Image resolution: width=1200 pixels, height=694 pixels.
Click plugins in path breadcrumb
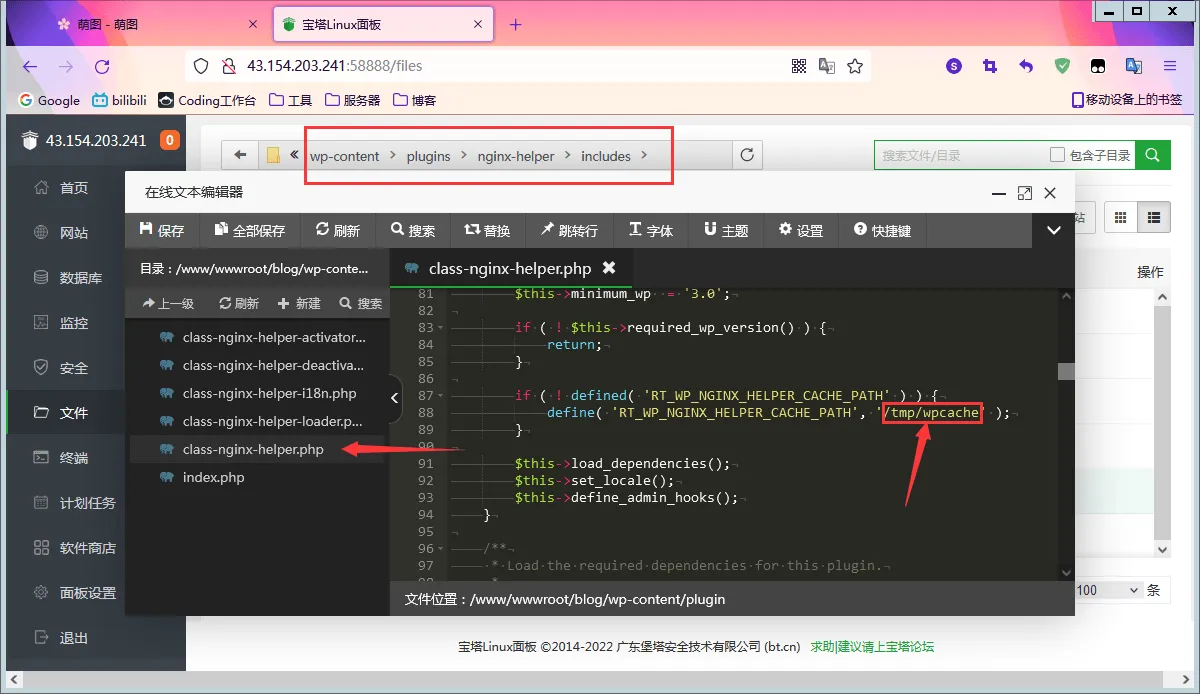point(428,156)
